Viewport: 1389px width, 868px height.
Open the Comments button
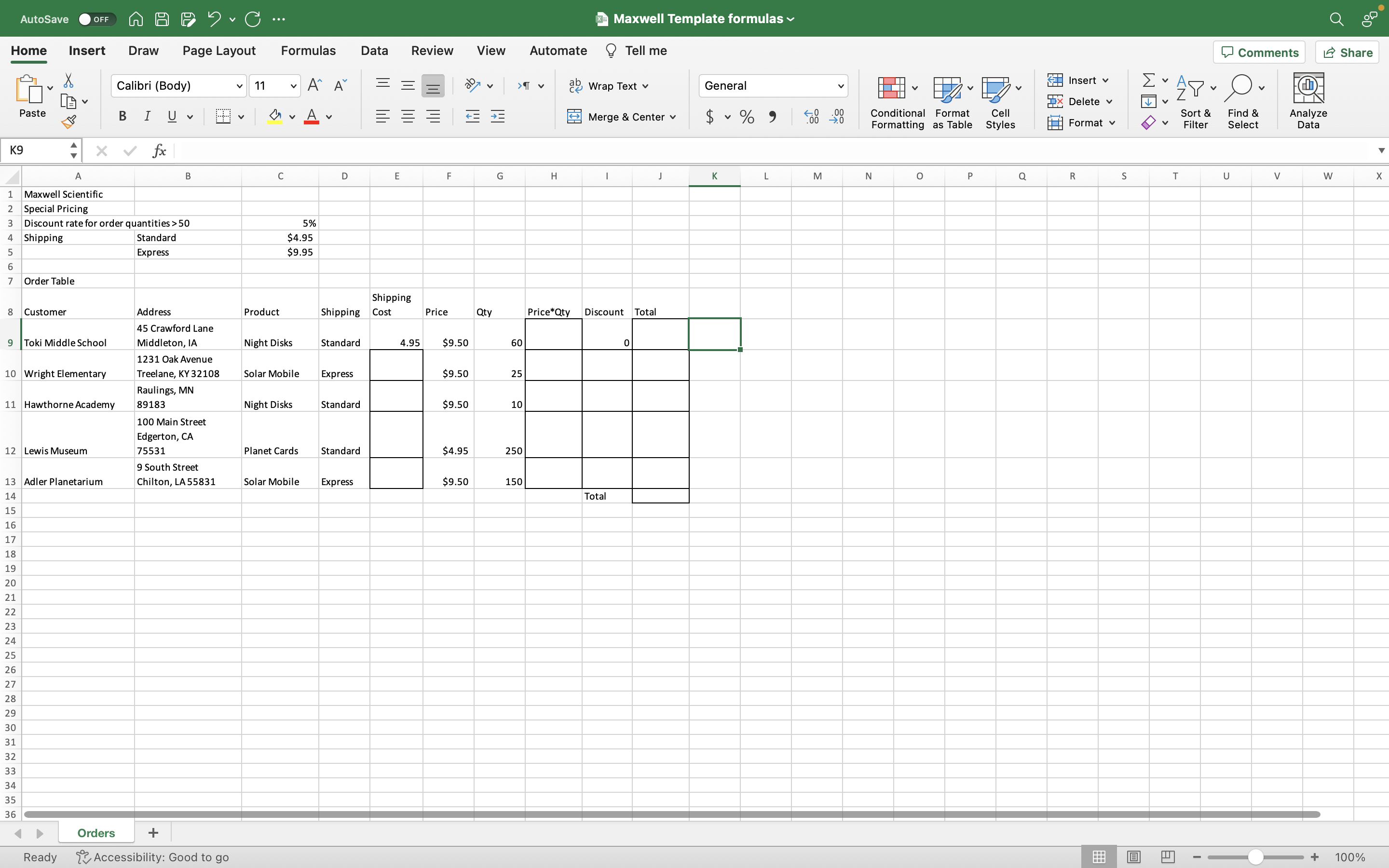click(1259, 52)
